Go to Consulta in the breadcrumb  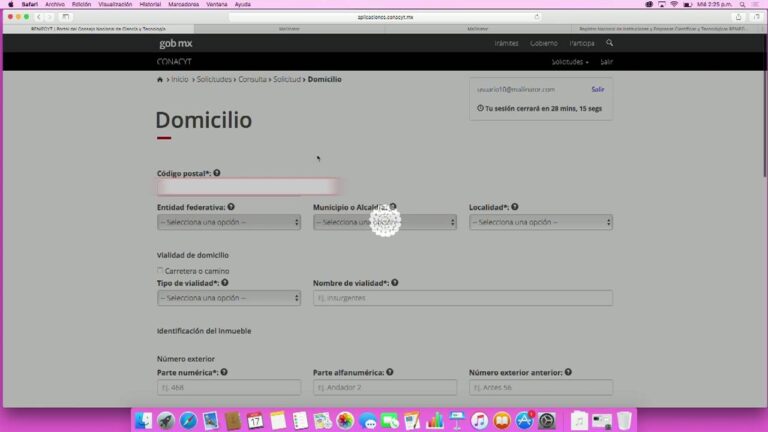pos(252,79)
